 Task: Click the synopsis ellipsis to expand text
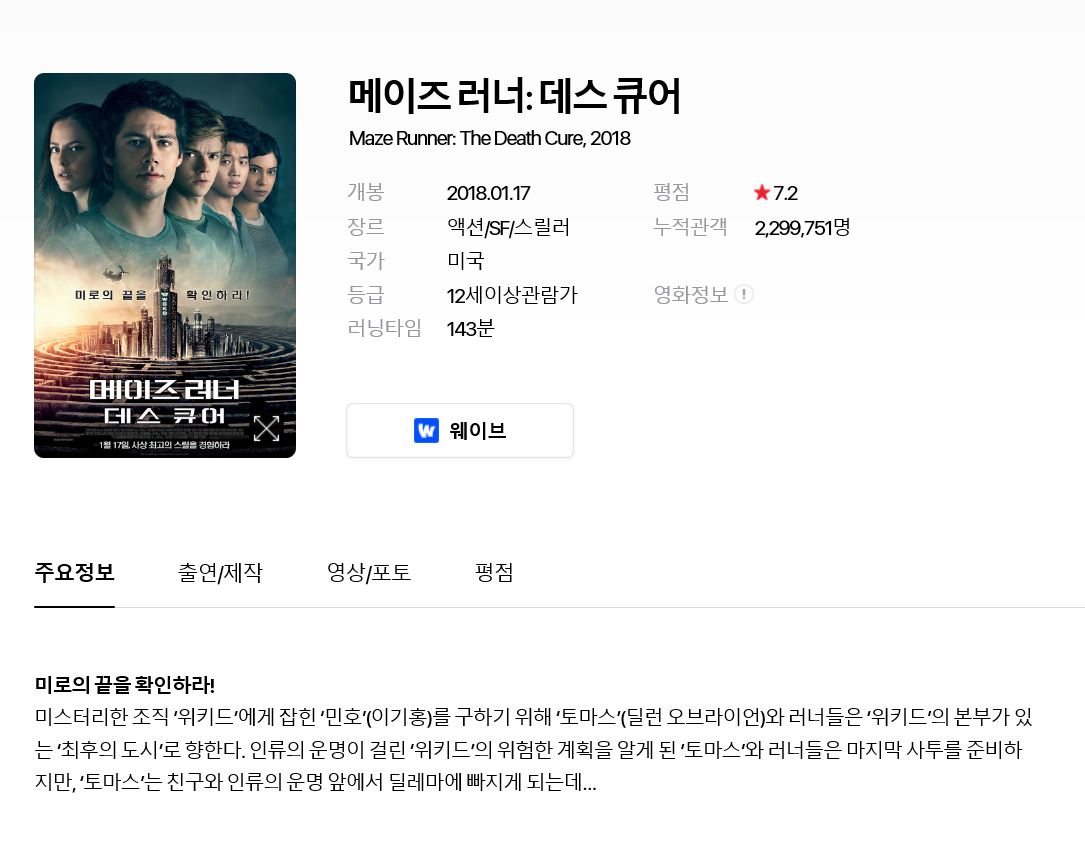coord(589,786)
